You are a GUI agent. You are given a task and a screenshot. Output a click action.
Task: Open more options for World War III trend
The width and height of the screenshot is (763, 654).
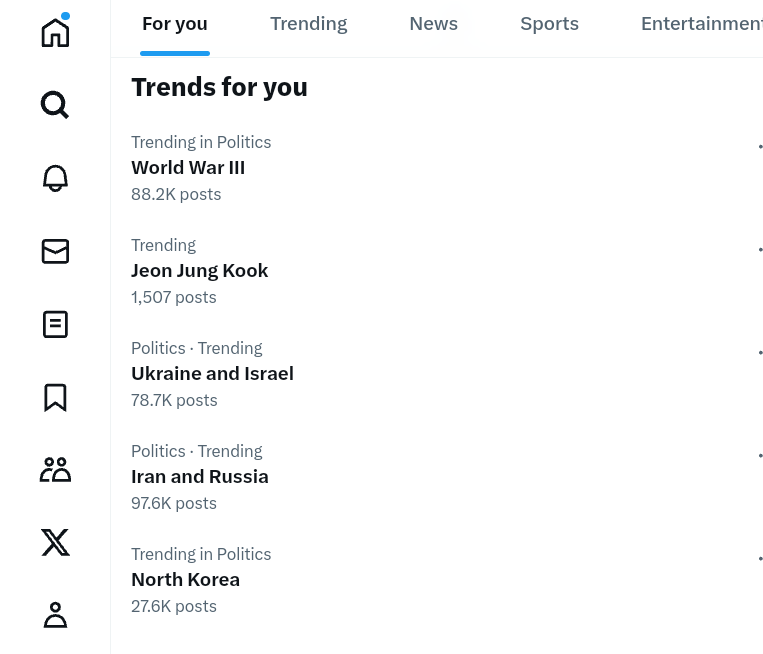759,147
